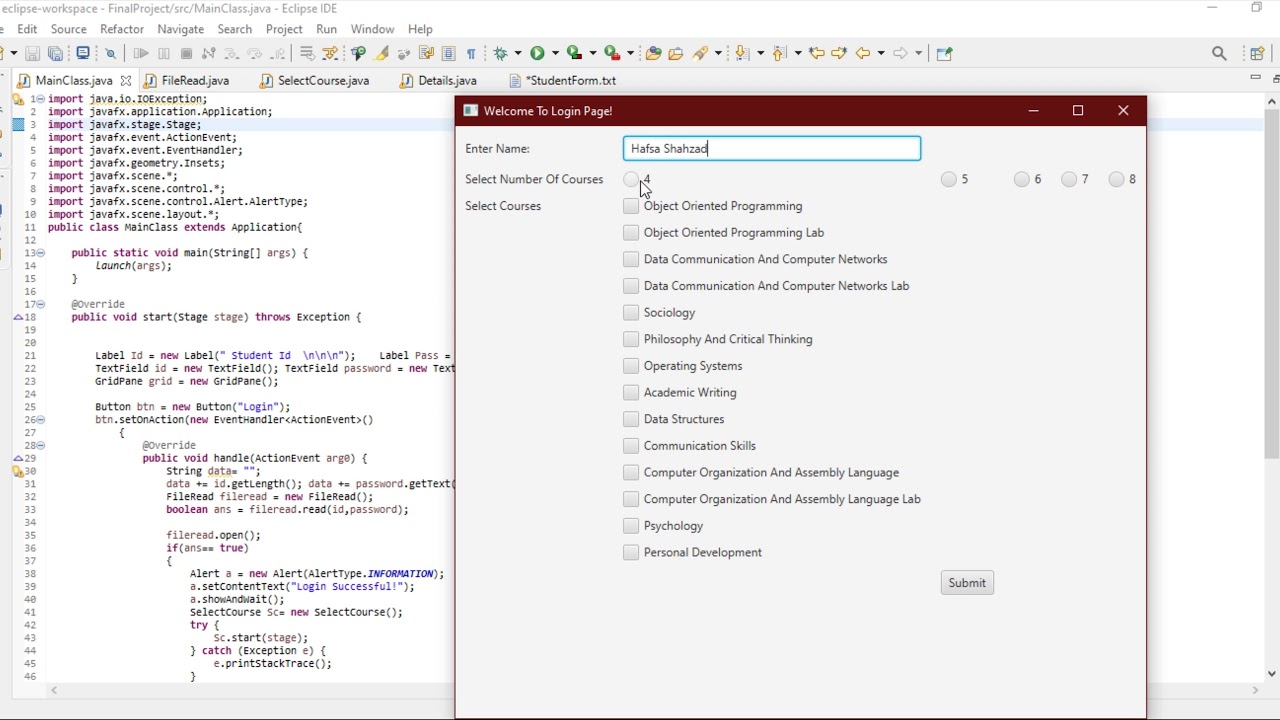Minimize the editor area with its minimize icon

pyautogui.click(x=1255, y=78)
